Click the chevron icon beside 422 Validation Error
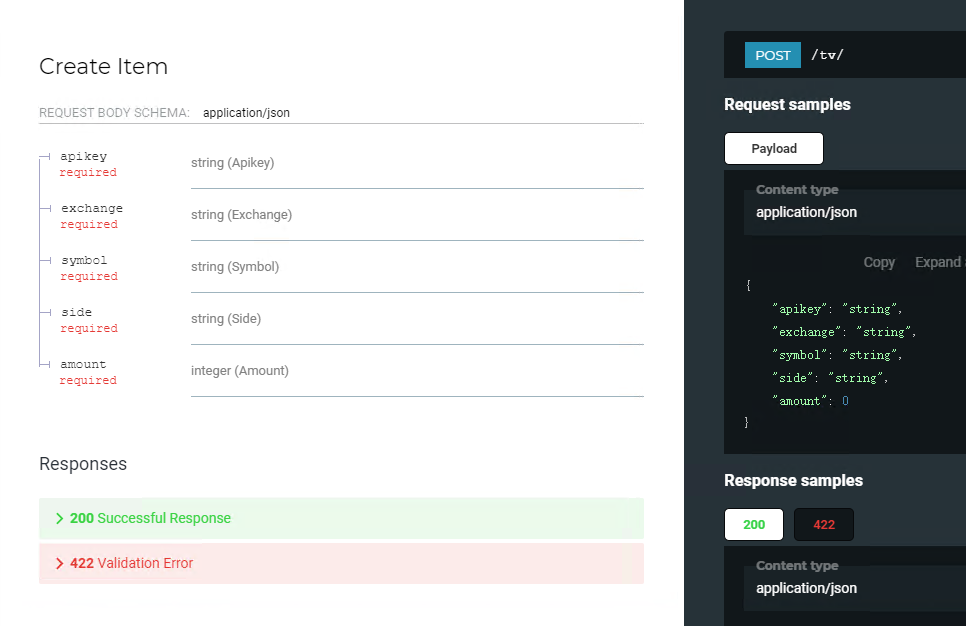This screenshot has width=966, height=626. click(59, 563)
